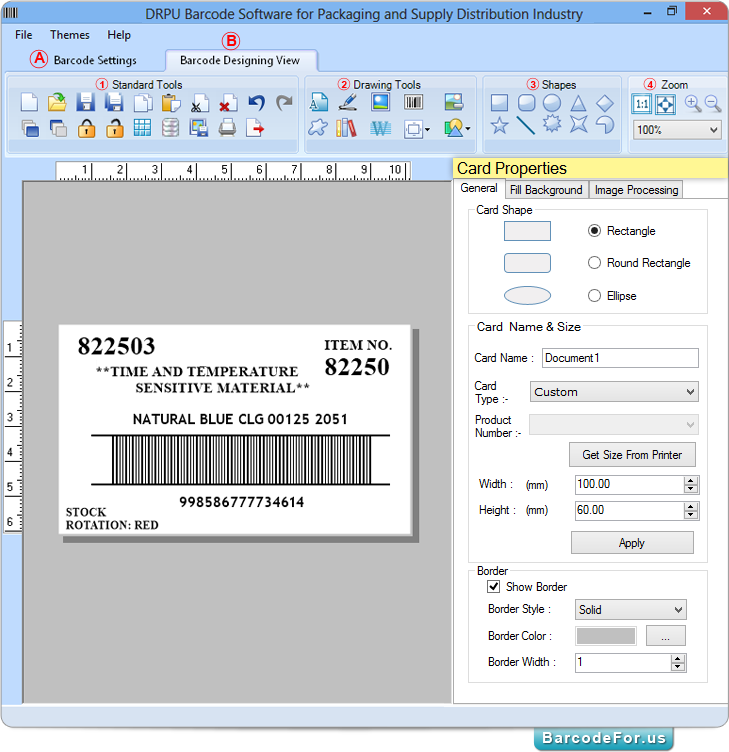Screen dimensions: 729x752
Task: Export label with red arrow icon
Action: point(255,128)
